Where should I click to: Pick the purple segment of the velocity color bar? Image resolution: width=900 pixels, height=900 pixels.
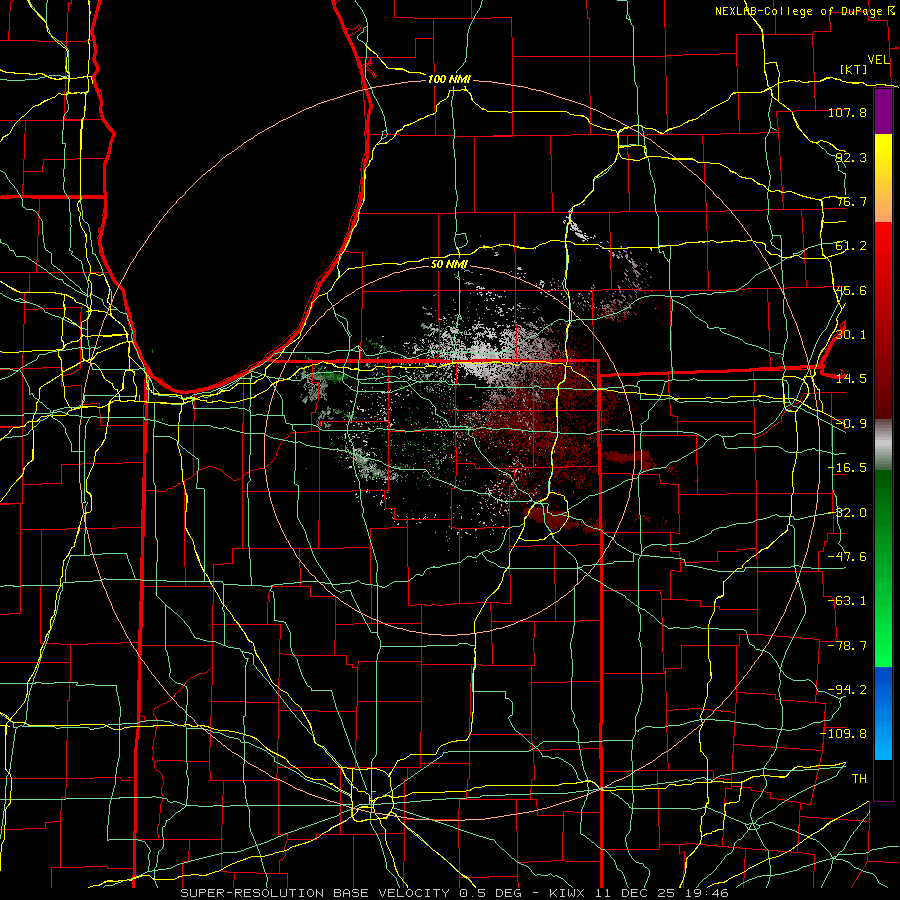[x=883, y=112]
